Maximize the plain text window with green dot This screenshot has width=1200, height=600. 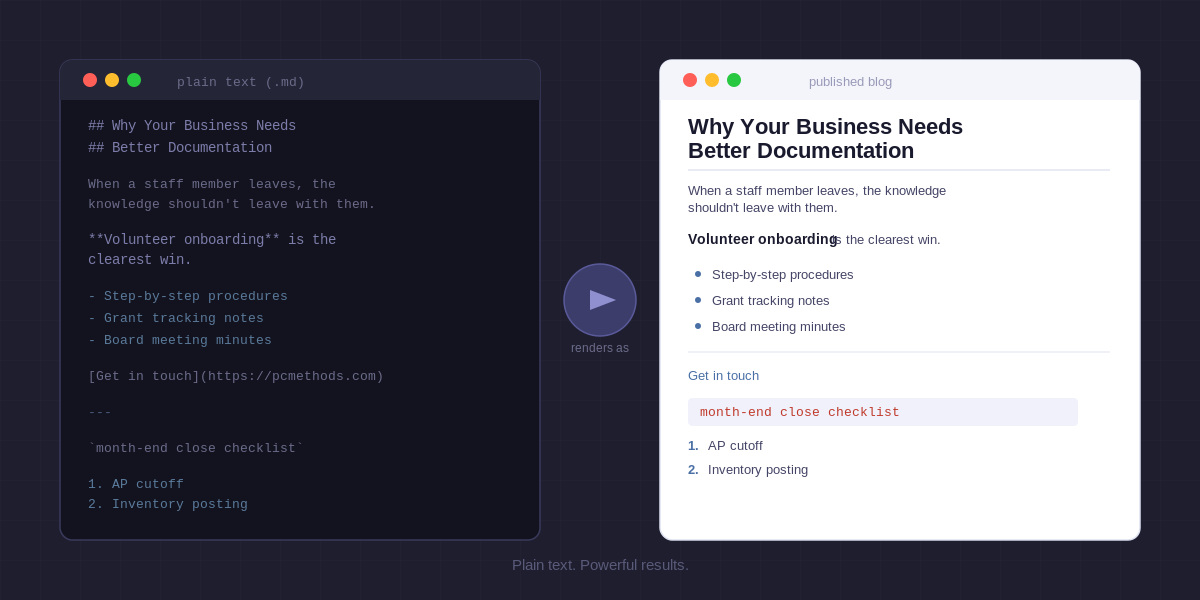point(134,80)
